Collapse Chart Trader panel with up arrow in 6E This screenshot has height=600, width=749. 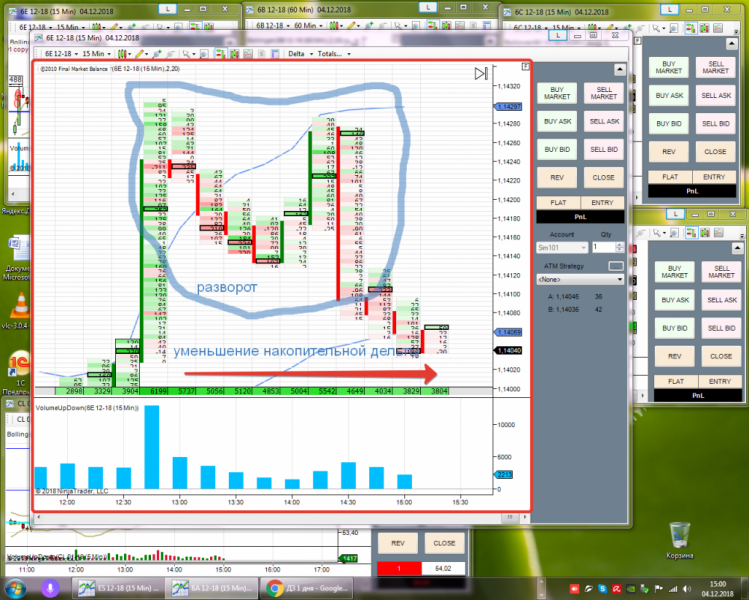[x=620, y=70]
